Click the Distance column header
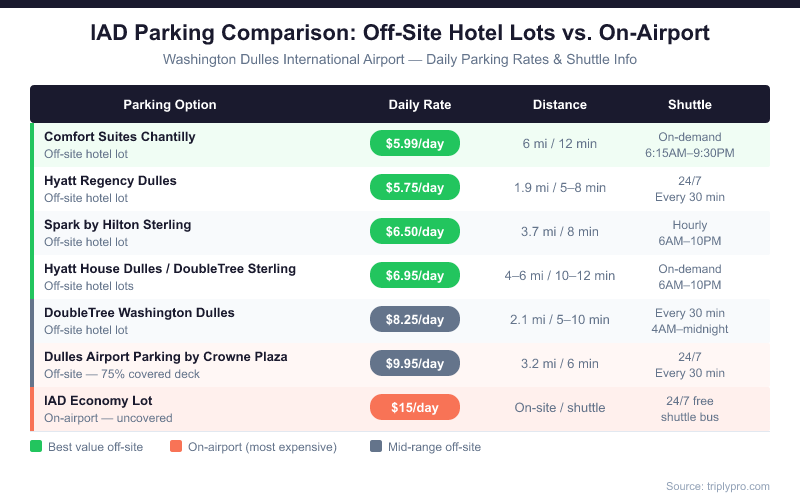This screenshot has width=800, height=500. [x=560, y=104]
